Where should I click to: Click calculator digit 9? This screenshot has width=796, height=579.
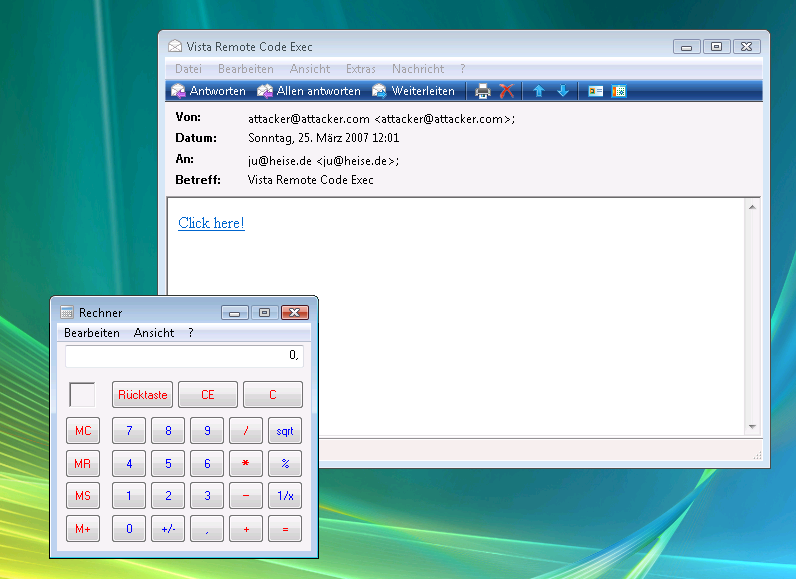point(207,431)
